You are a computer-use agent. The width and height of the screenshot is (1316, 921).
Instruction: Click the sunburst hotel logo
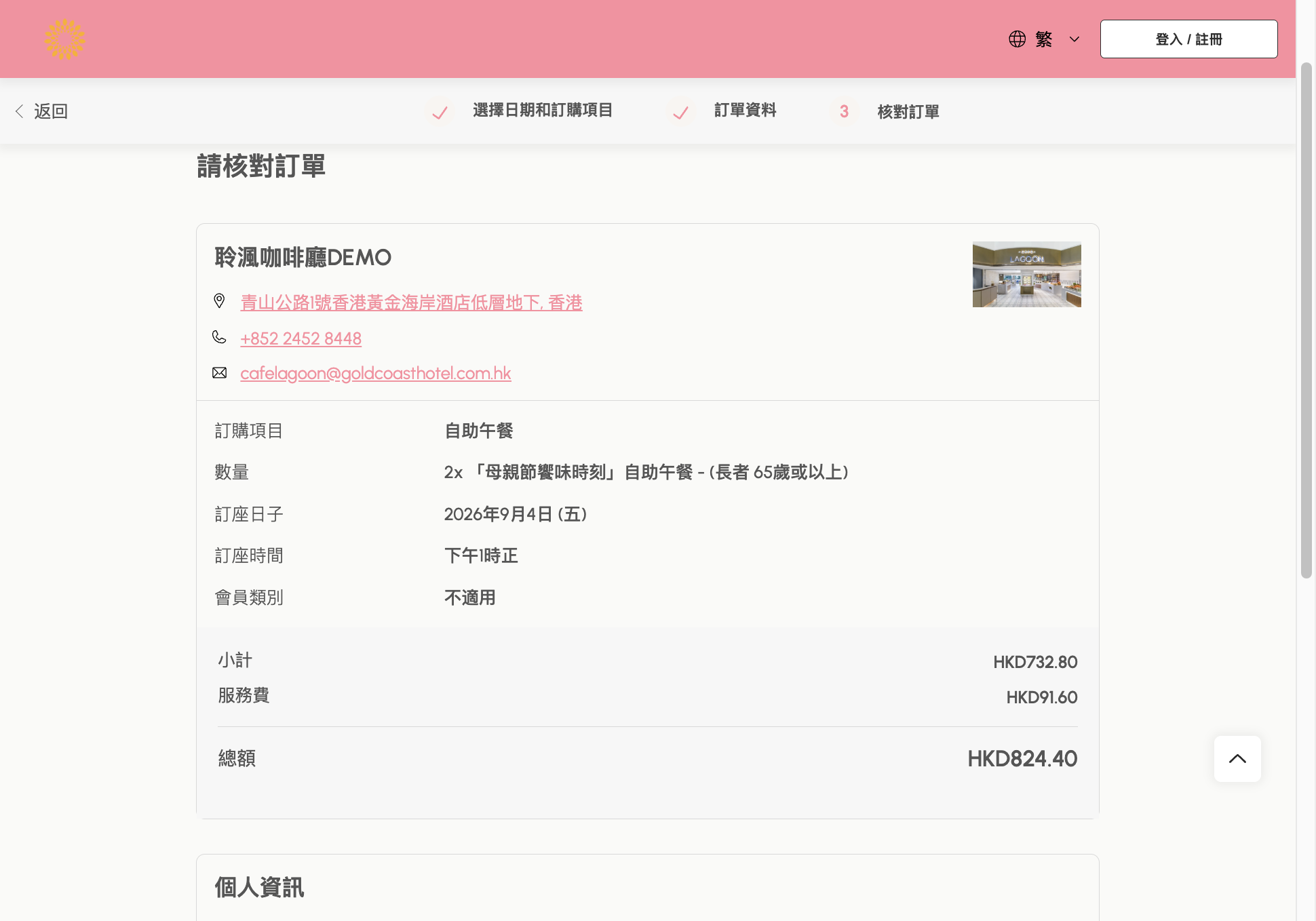[x=65, y=39]
